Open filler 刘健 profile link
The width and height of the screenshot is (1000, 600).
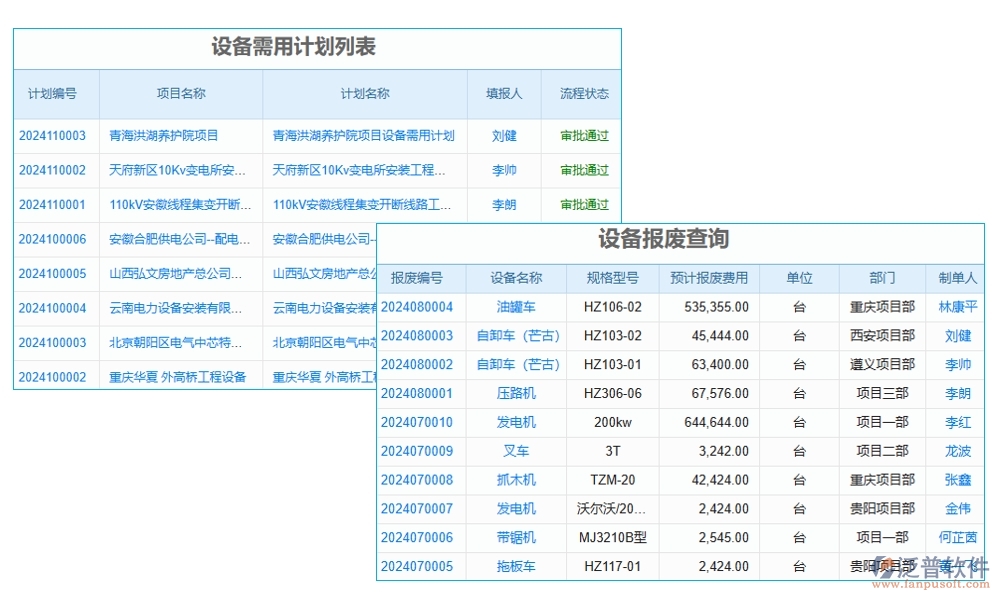[504, 135]
